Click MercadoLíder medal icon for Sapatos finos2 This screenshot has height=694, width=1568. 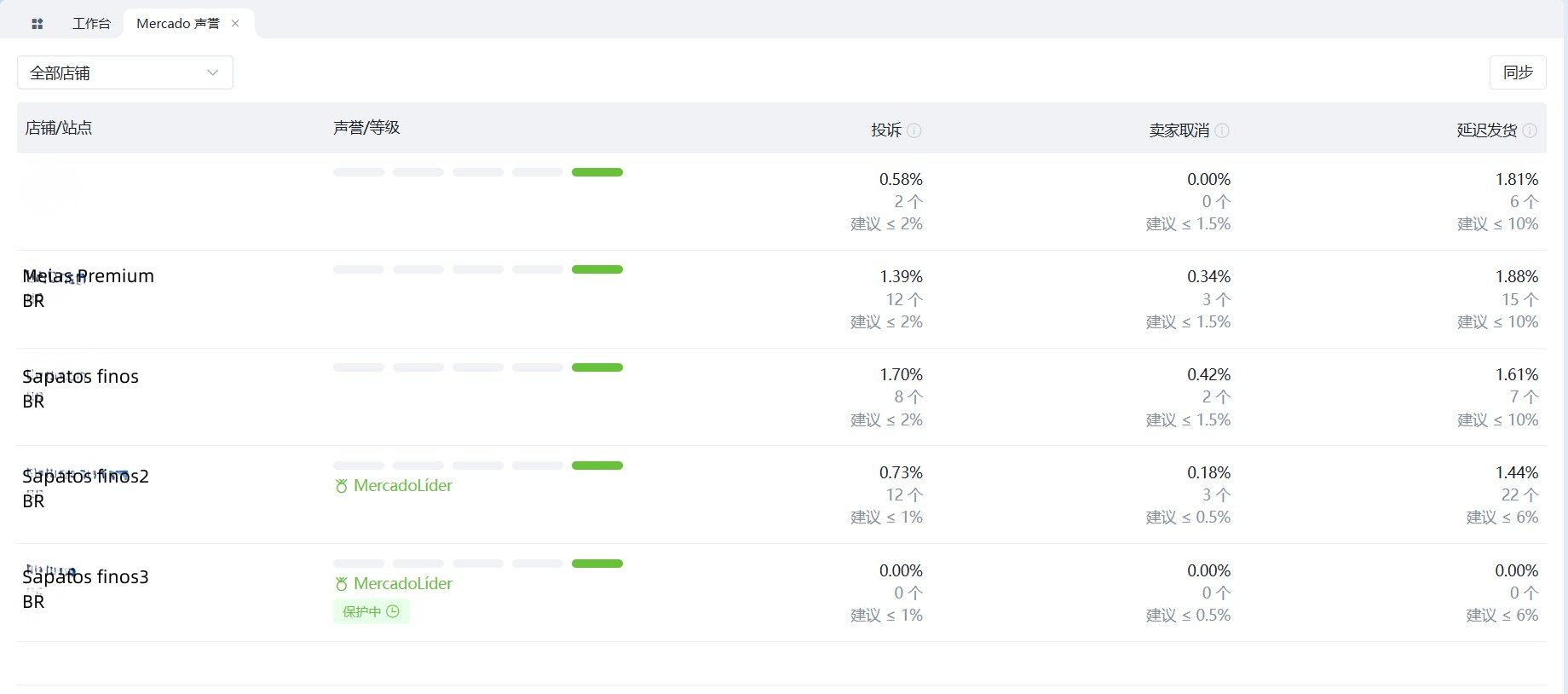tap(341, 486)
